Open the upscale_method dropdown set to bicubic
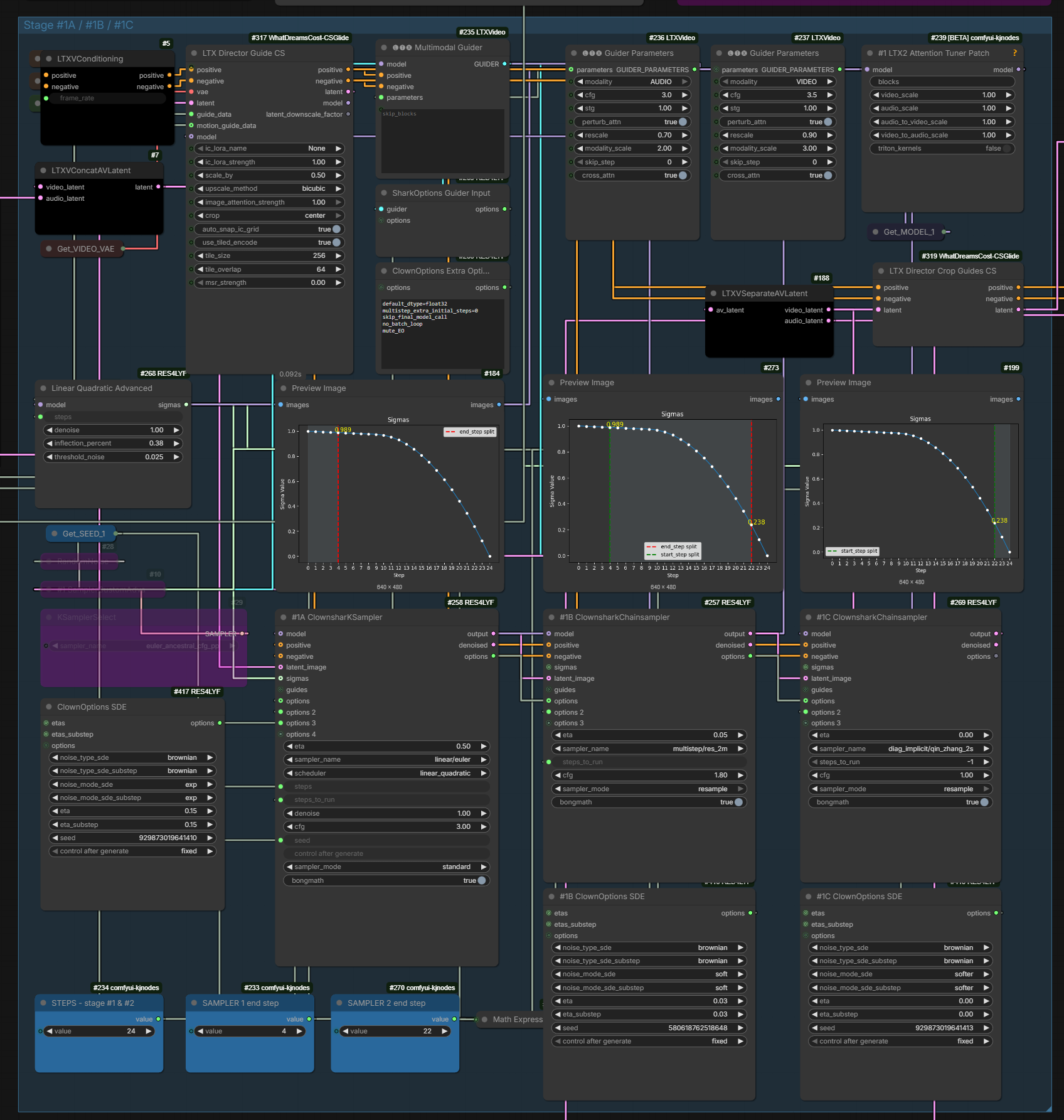Image resolution: width=1064 pixels, height=1120 pixels. coord(270,189)
